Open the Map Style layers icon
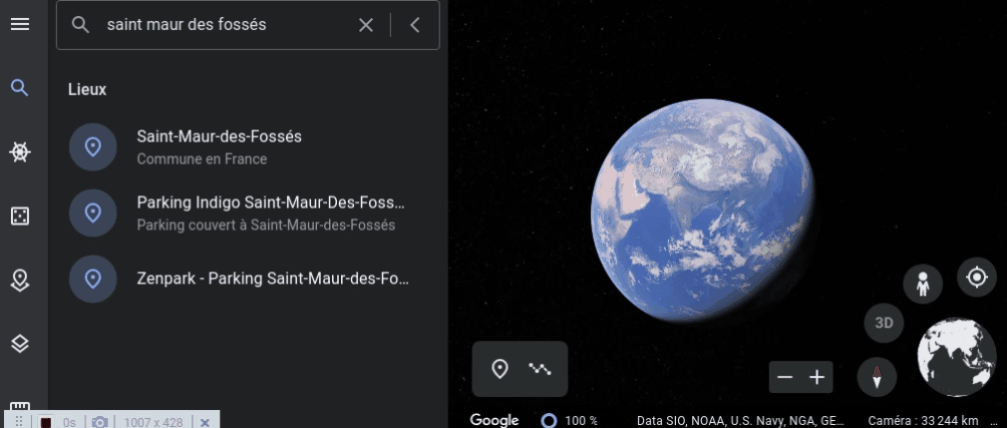Image resolution: width=1007 pixels, height=428 pixels. (x=20, y=344)
